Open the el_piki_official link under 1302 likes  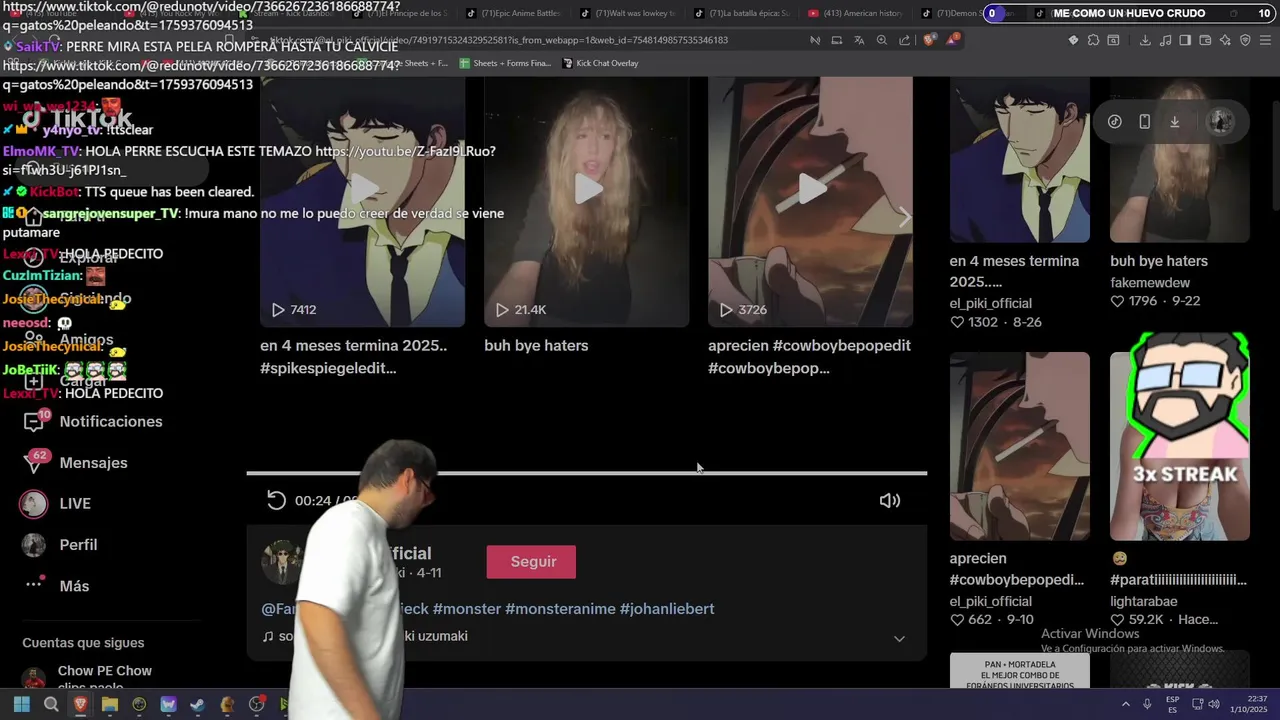point(990,303)
